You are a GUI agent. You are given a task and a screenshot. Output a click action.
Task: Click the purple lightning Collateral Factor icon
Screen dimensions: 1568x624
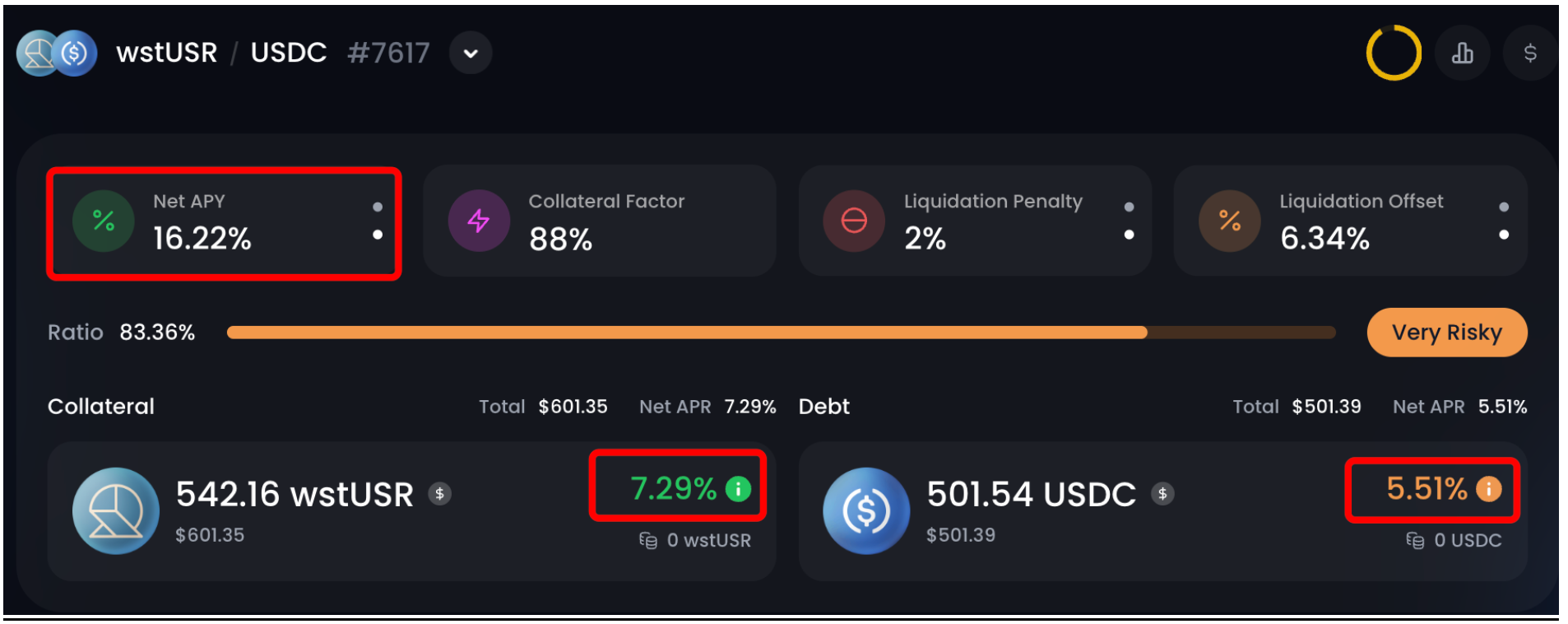[479, 221]
